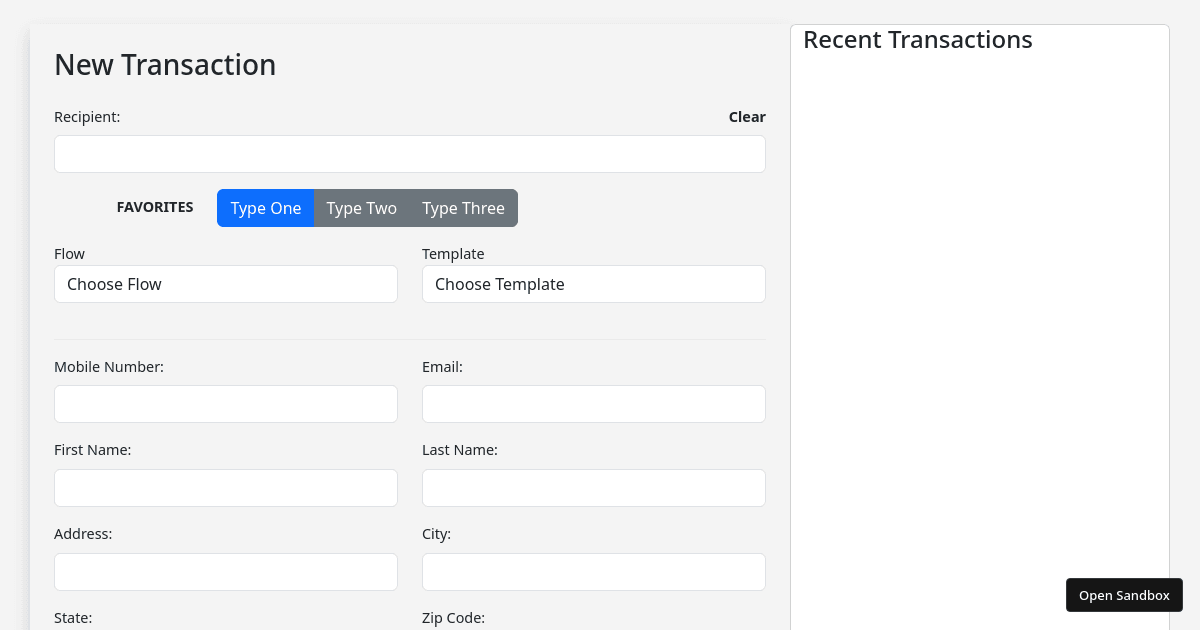Image resolution: width=1200 pixels, height=630 pixels.
Task: Select the First Name input field
Action: 225,488
